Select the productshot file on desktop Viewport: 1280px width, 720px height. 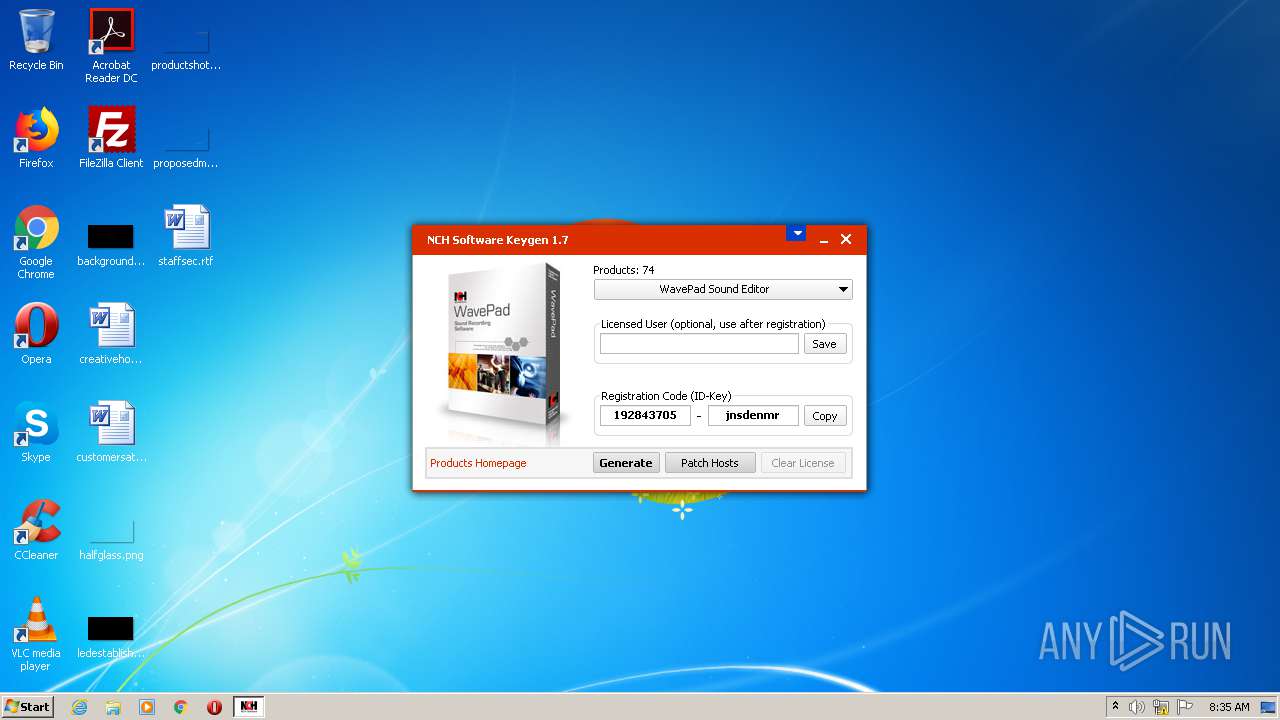click(186, 47)
